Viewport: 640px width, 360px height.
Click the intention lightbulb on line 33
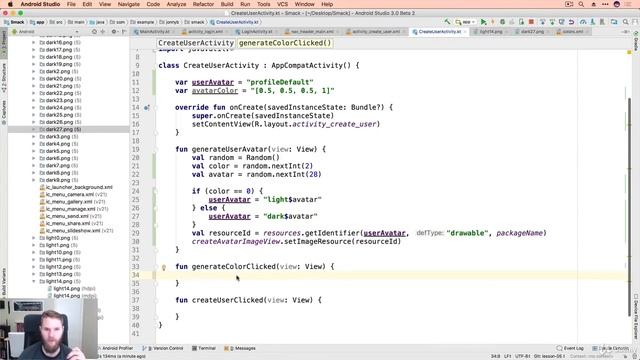pos(164,268)
